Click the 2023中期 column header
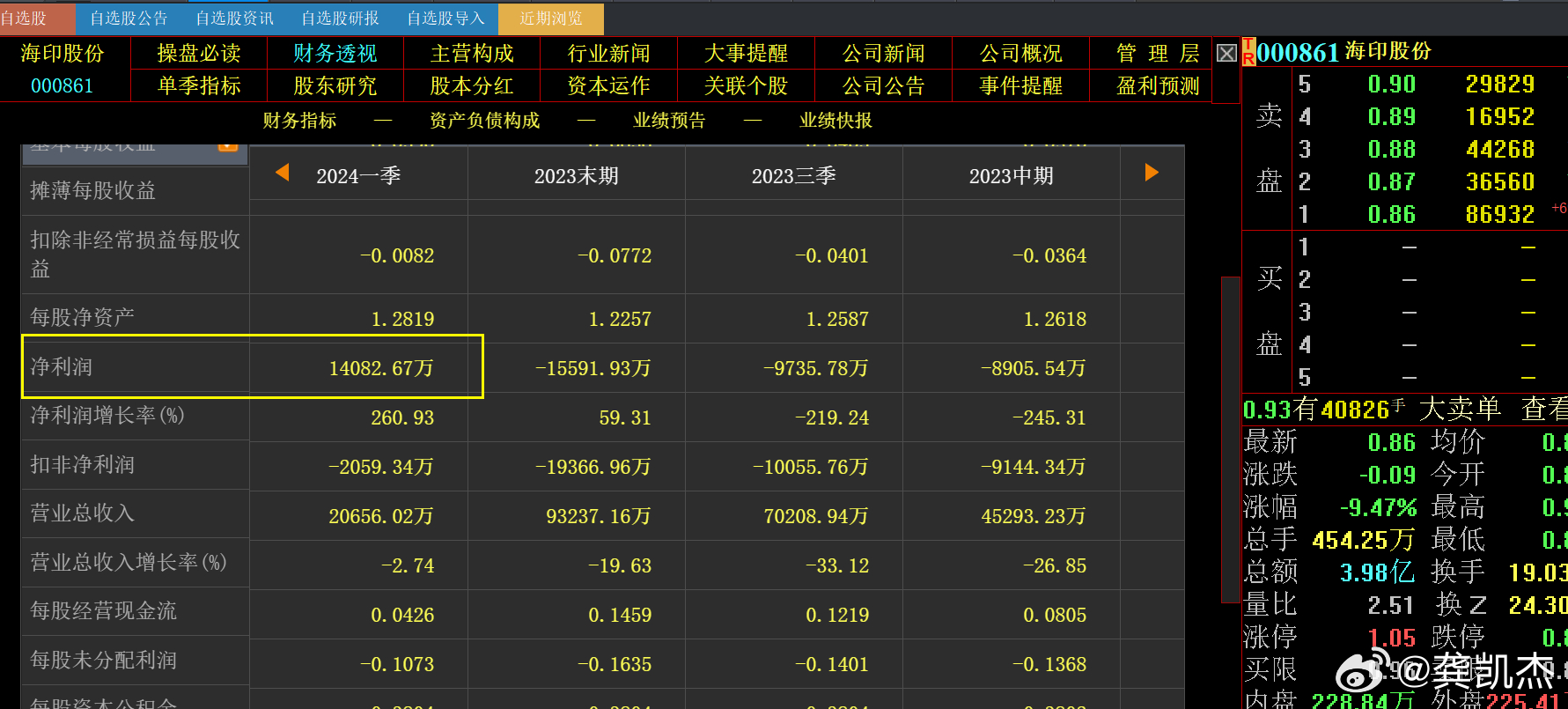 click(1011, 176)
